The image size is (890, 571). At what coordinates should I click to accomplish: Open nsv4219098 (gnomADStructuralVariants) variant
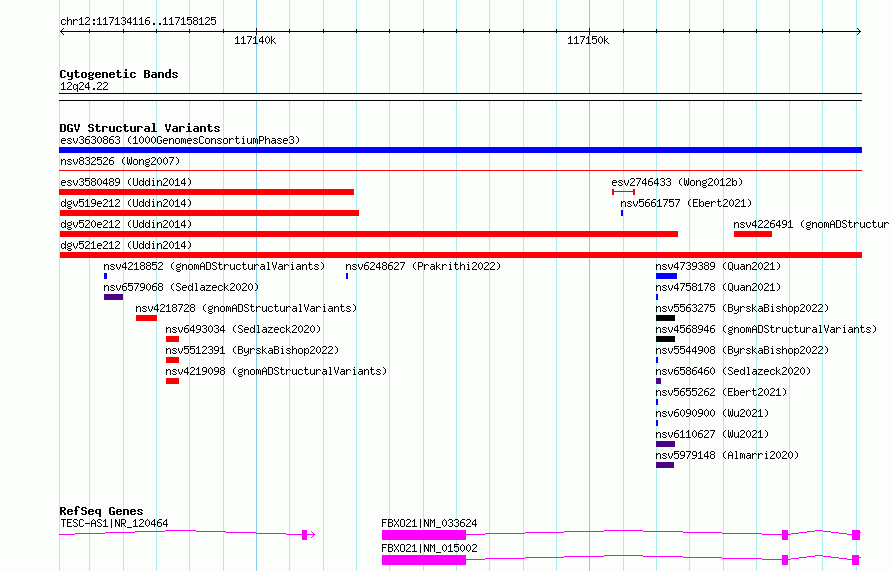276,371
